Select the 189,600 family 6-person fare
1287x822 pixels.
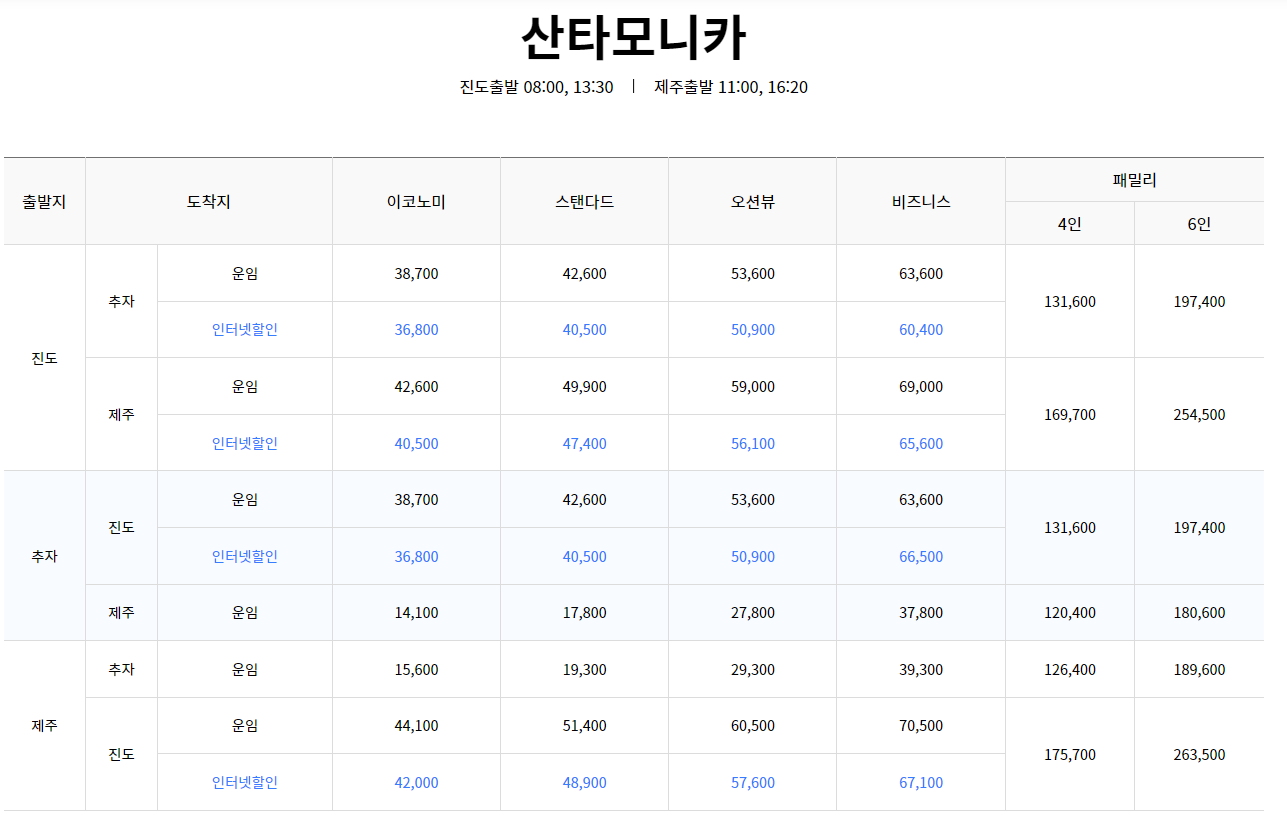1199,670
